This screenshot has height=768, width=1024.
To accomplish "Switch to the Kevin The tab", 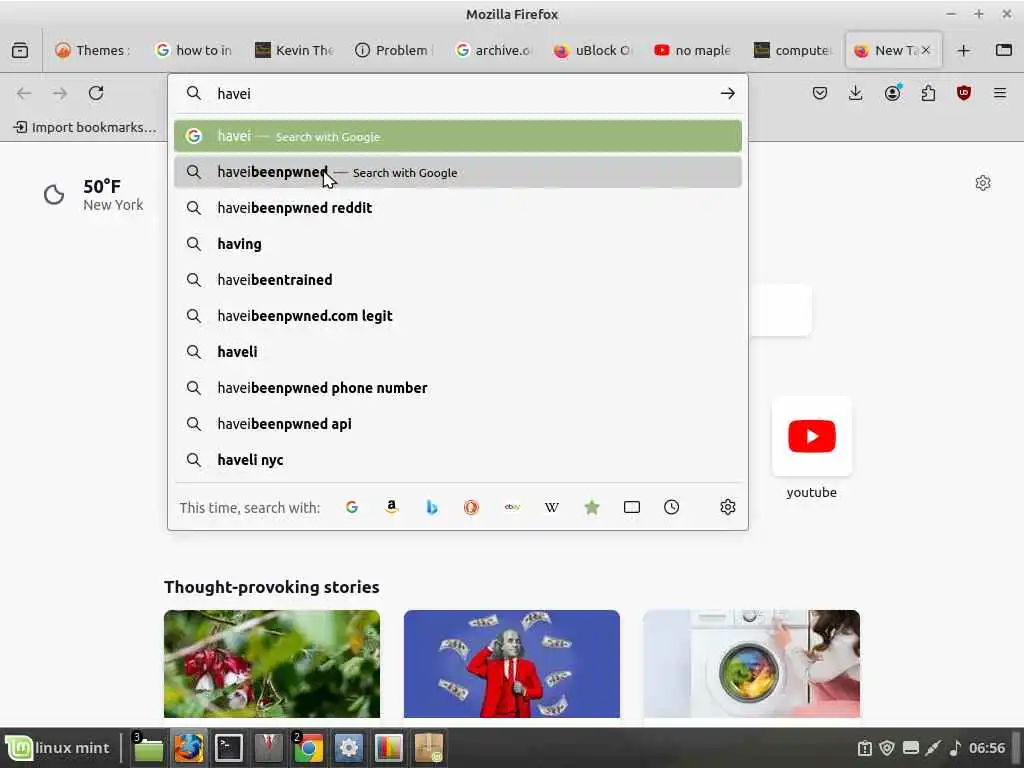I will tap(295, 50).
